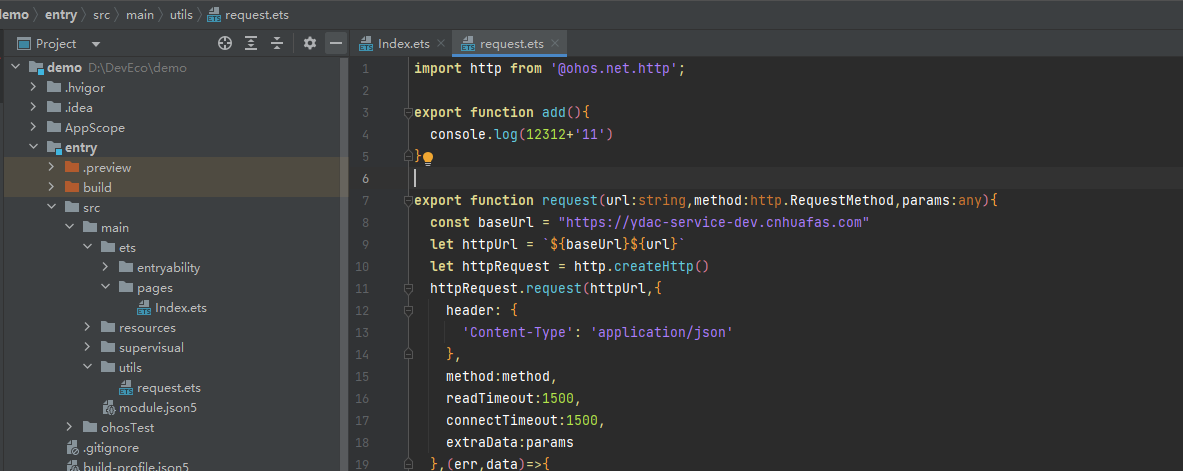Viewport: 1183px width, 471px height.
Task: Click the main breadcrumb in navigation bar
Action: pyautogui.click(x=141, y=14)
